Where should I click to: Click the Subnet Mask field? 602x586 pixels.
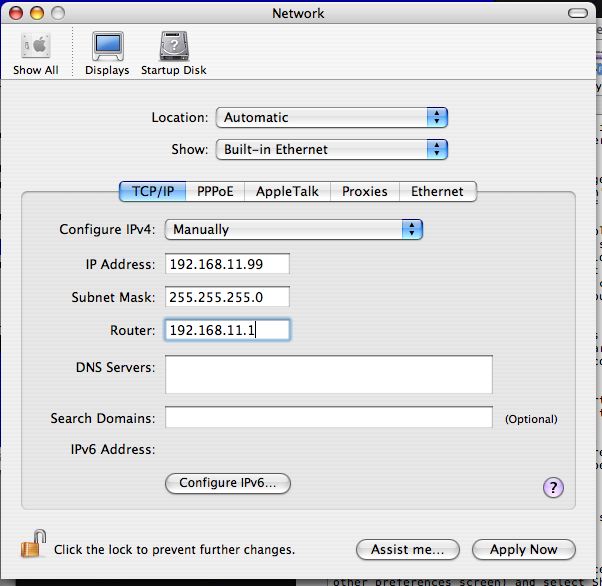227,297
